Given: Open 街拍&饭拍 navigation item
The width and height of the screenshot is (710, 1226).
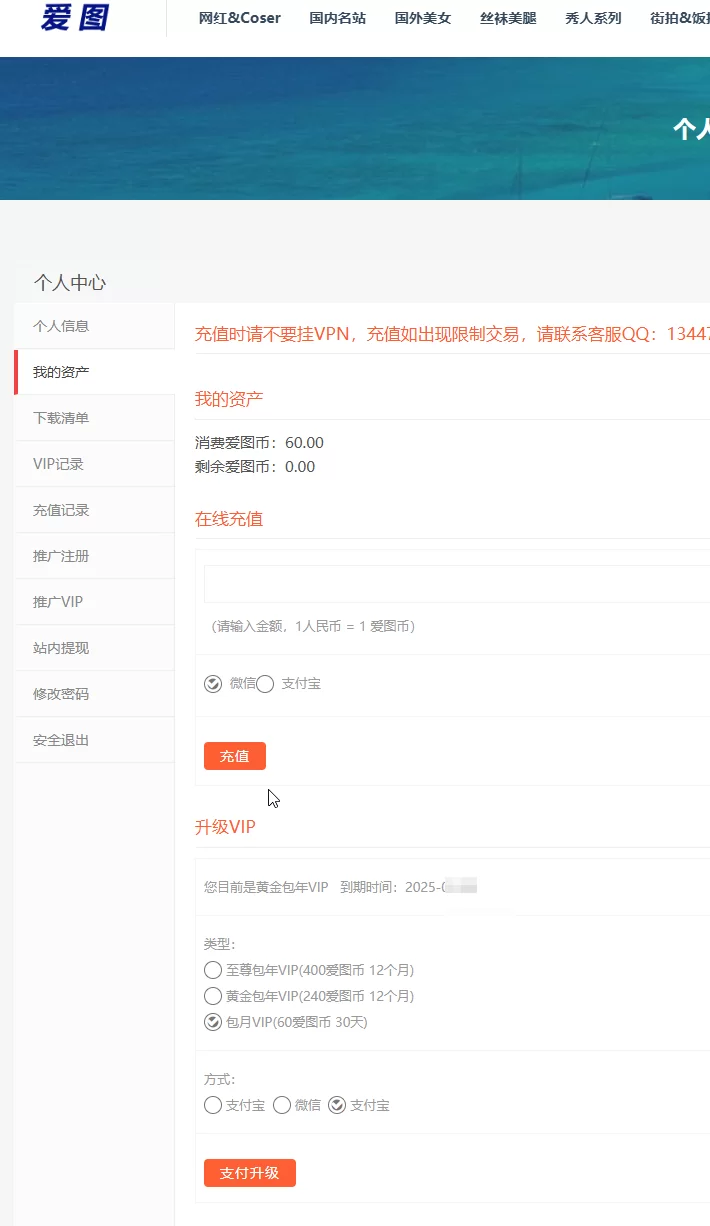Looking at the screenshot, I should click(x=680, y=18).
